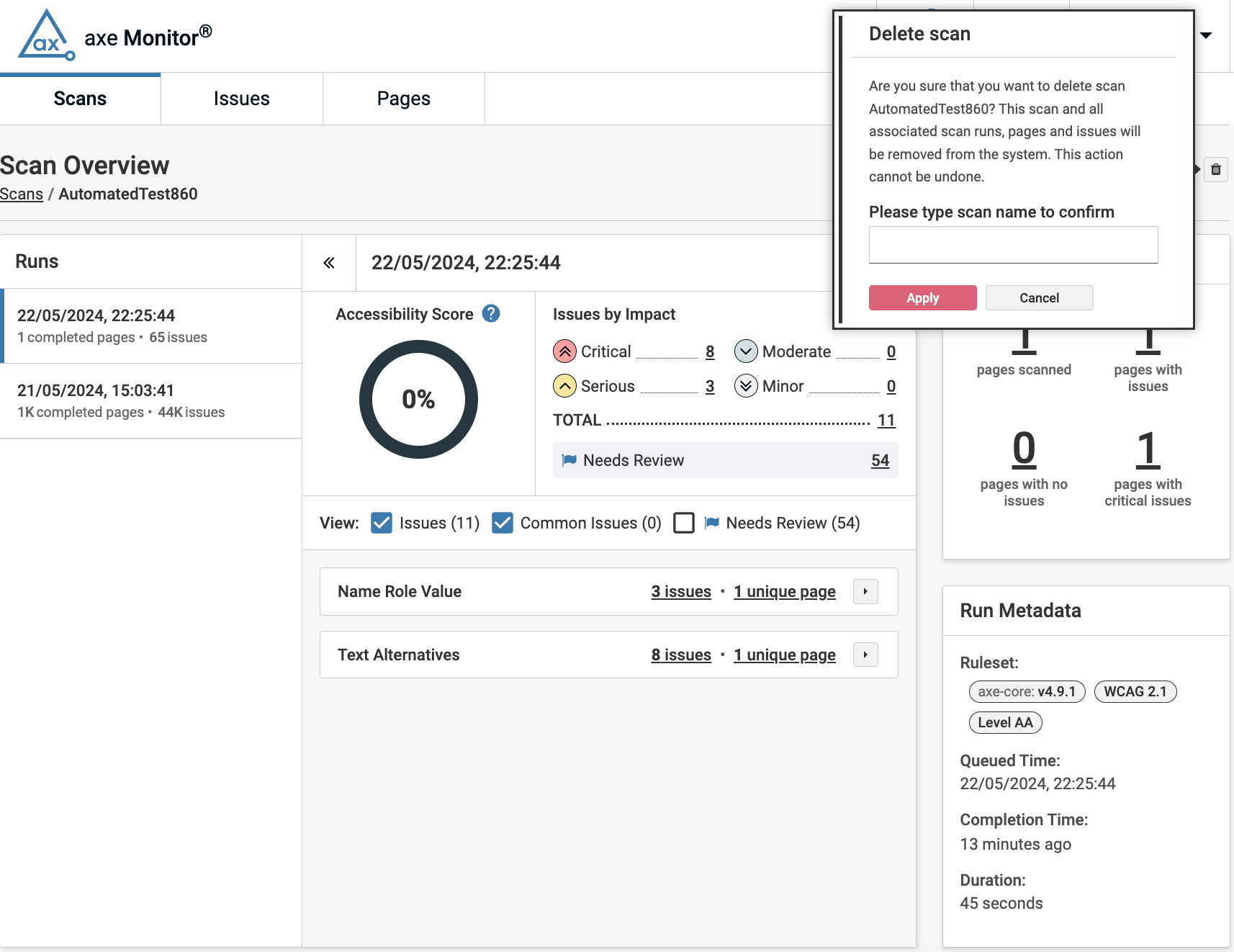This screenshot has height=952, width=1234.
Task: Click the Minor impact icon
Action: [746, 386]
